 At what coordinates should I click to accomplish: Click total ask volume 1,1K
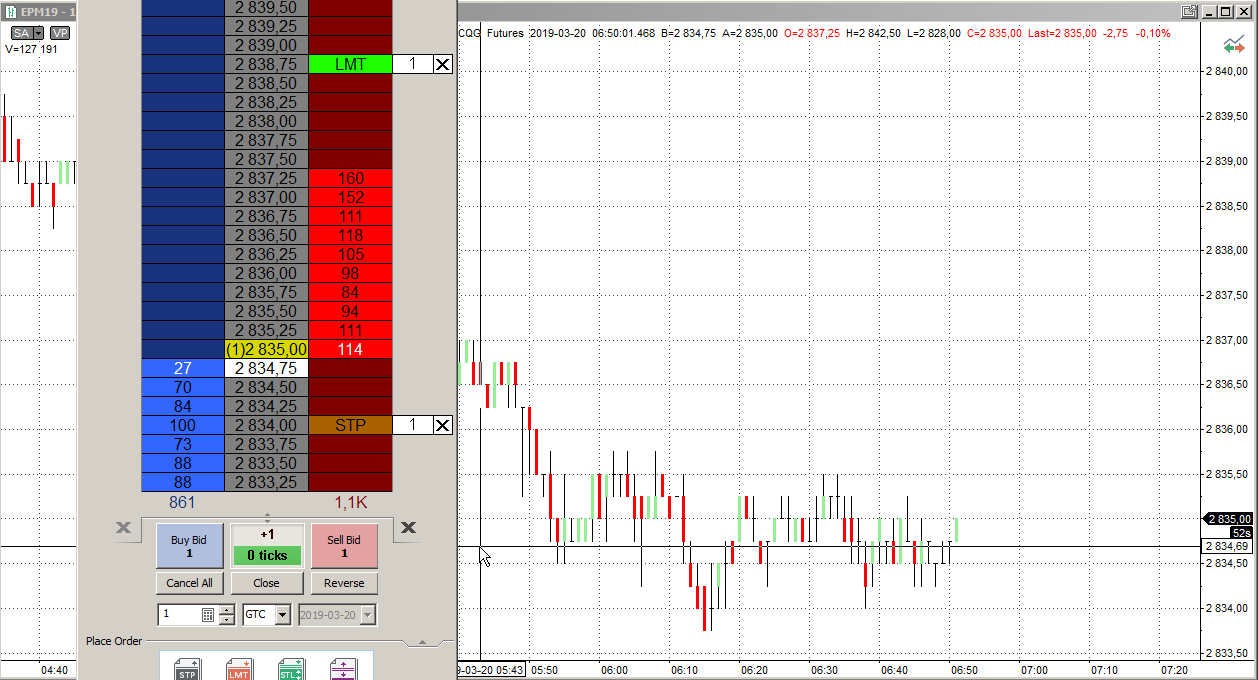[350, 502]
